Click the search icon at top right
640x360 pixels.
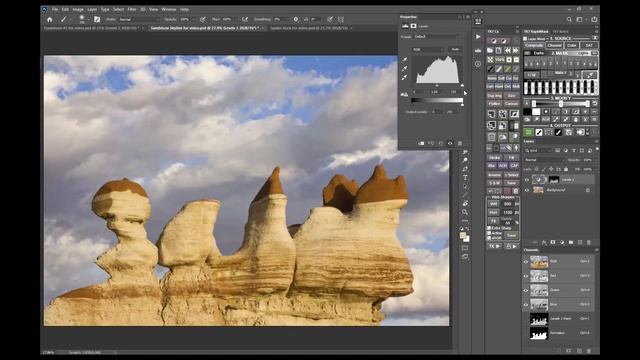pos(569,19)
